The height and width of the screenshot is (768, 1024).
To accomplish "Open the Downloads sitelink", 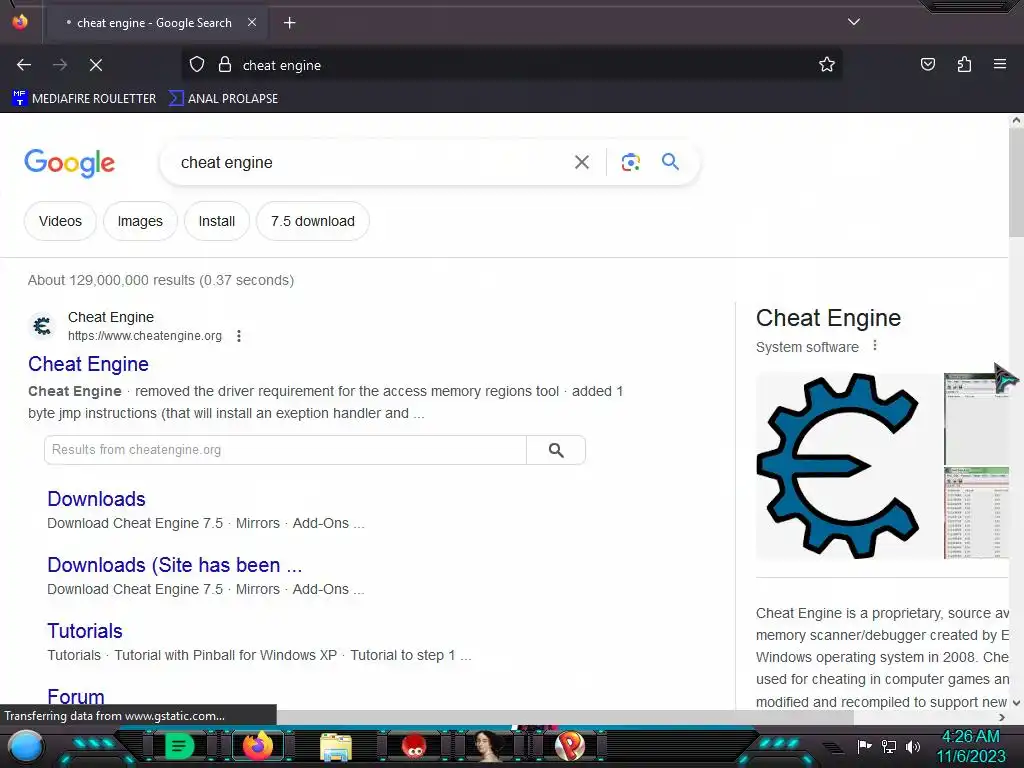I will click(x=96, y=499).
